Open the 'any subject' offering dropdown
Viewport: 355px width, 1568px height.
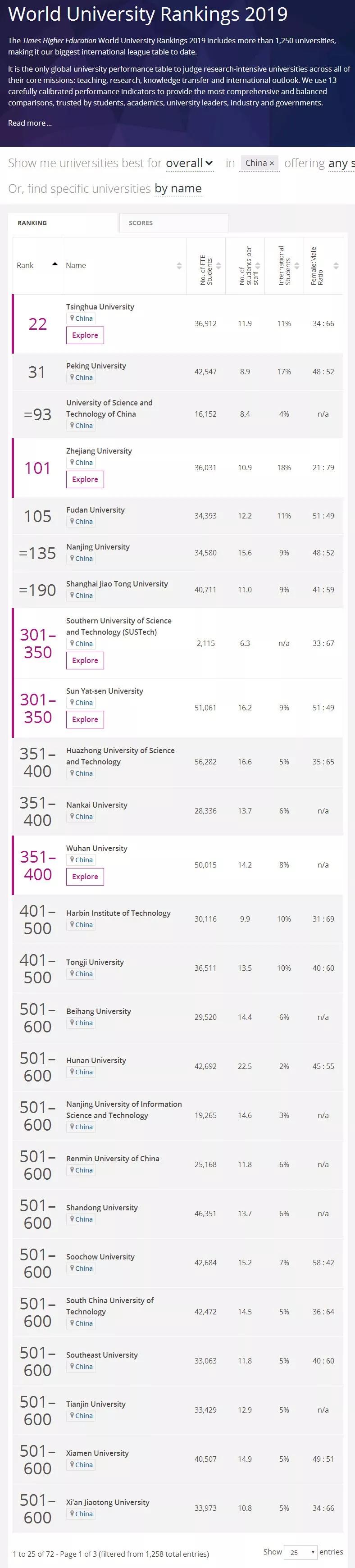pyautogui.click(x=341, y=163)
